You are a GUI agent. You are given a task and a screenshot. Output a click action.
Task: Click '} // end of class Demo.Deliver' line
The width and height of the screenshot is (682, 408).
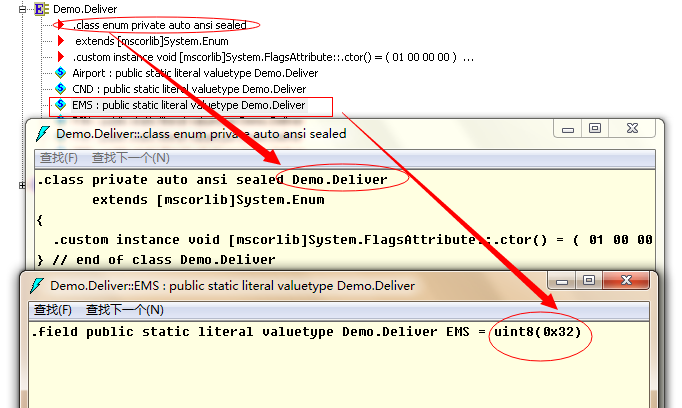(x=156, y=260)
